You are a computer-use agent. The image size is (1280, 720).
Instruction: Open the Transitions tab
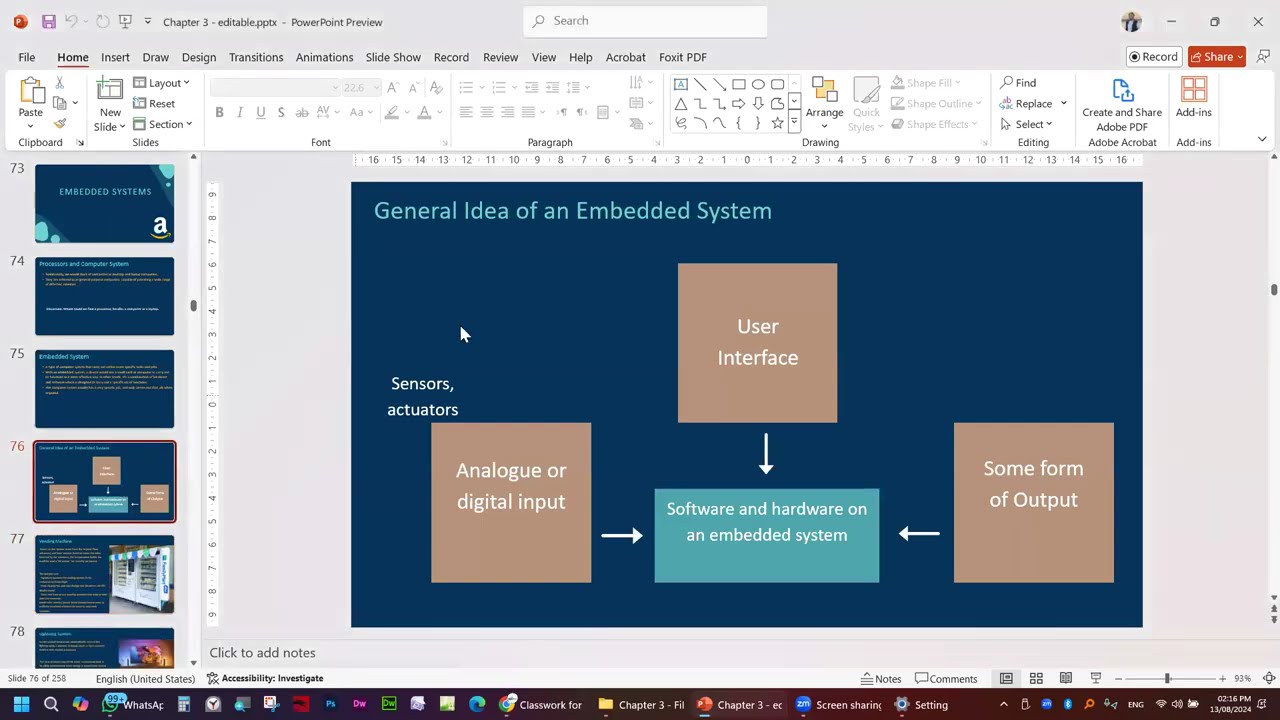(x=256, y=57)
